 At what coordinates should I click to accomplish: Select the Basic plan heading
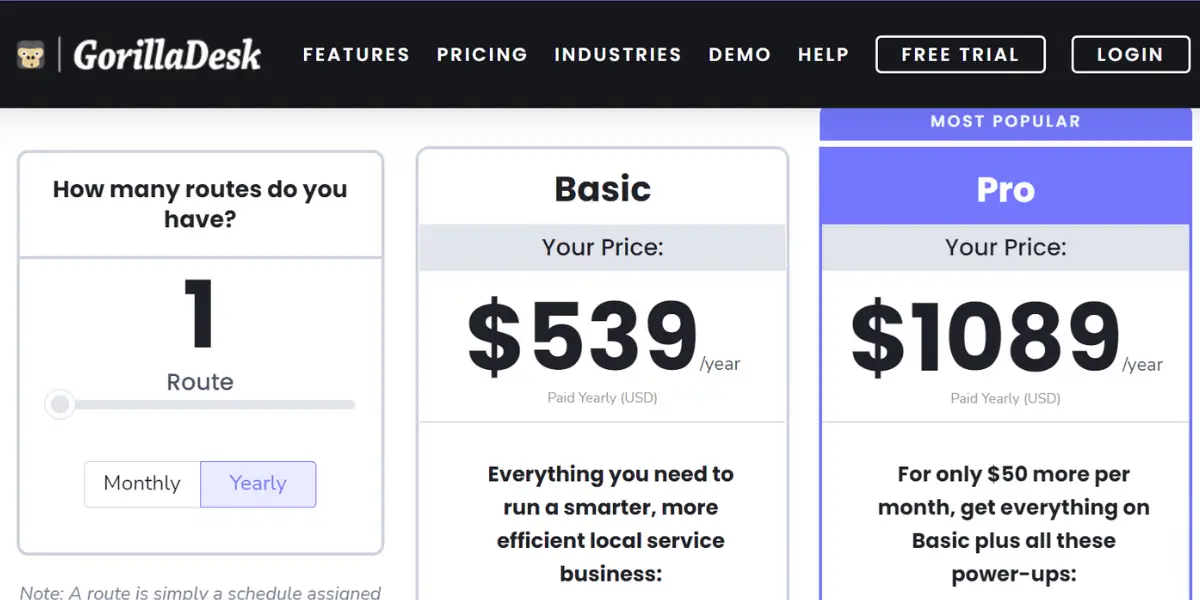click(602, 189)
